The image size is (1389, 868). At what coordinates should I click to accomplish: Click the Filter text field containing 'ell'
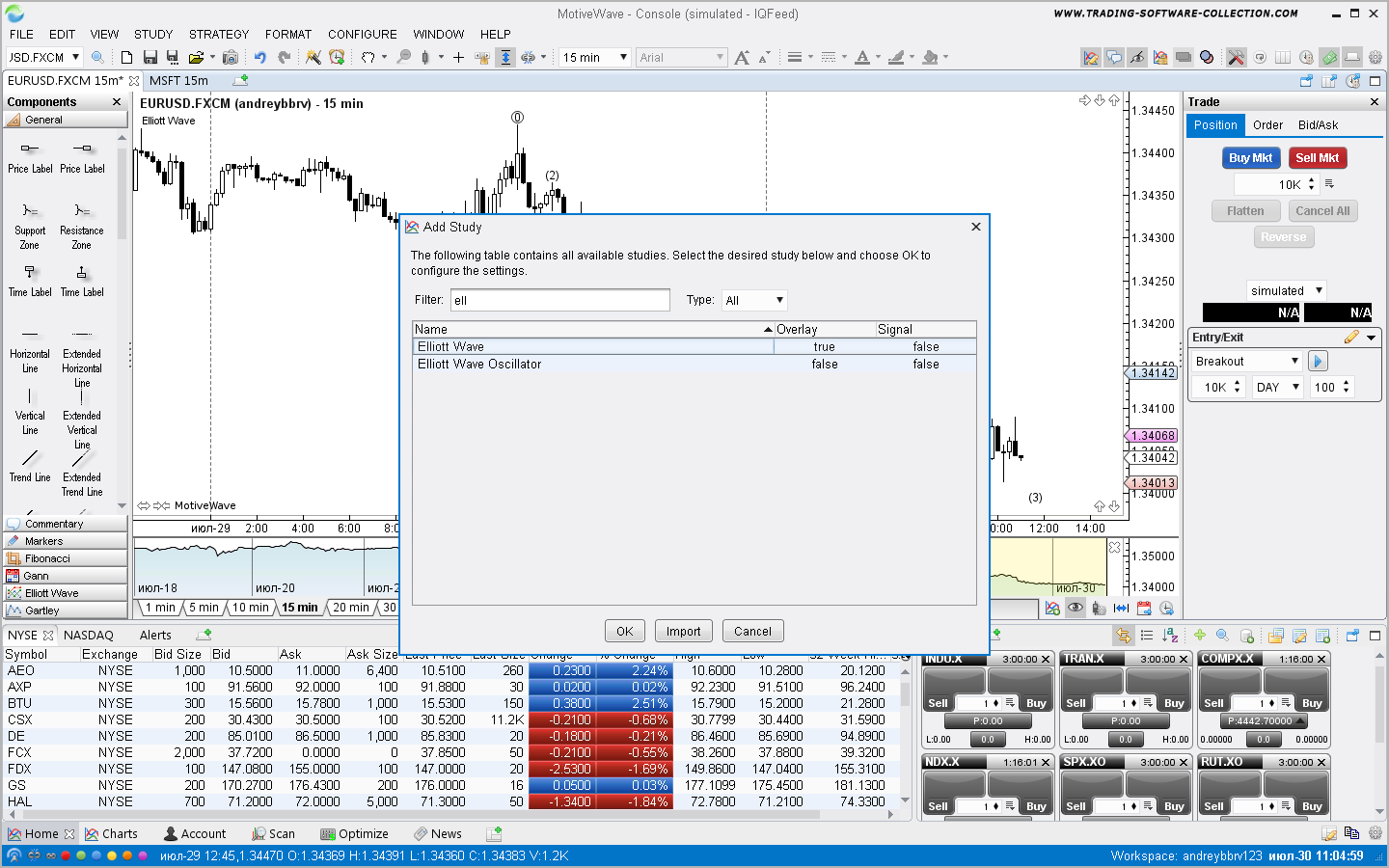point(559,301)
